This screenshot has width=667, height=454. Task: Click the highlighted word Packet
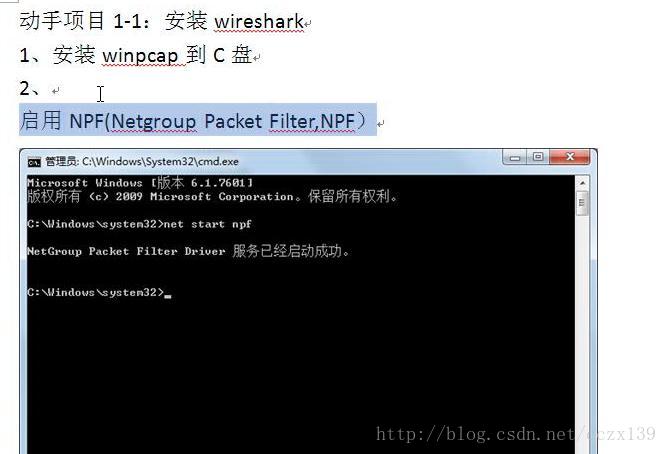click(233, 121)
